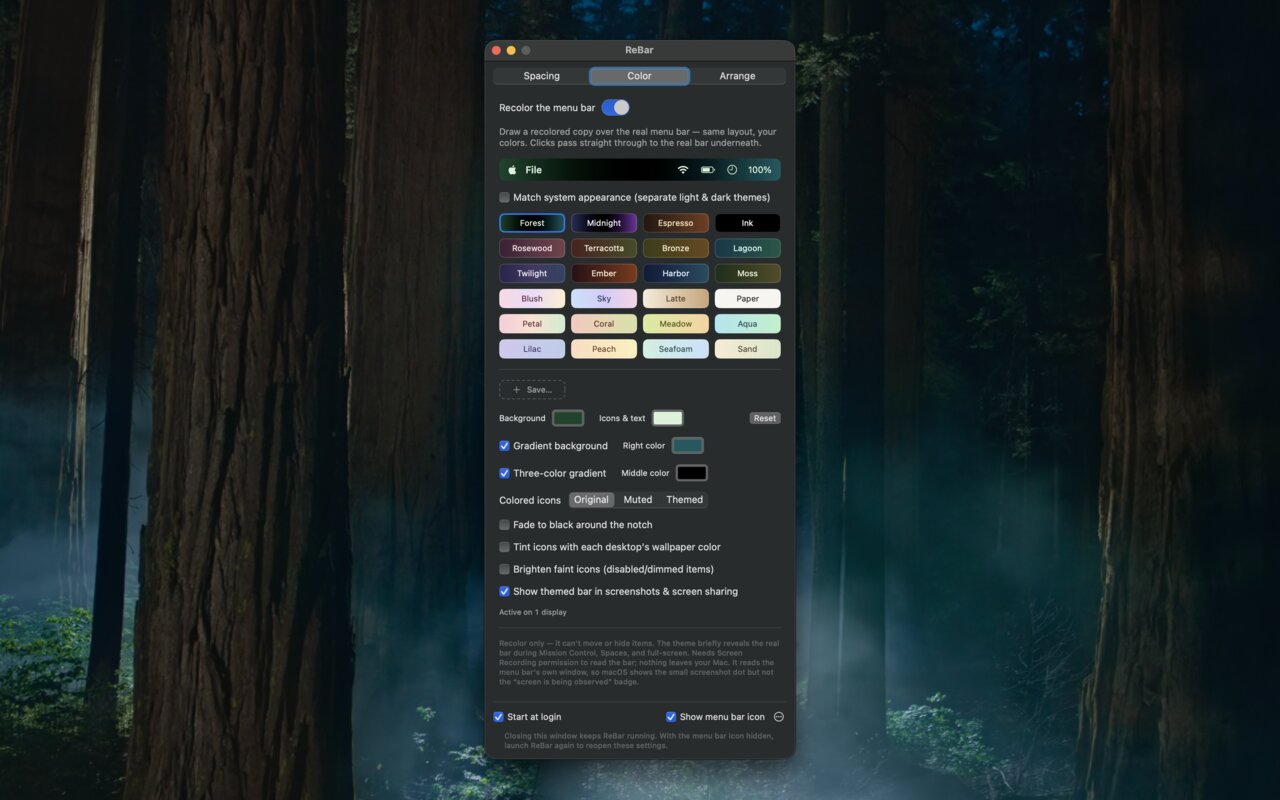Disable Start at login

point(499,717)
